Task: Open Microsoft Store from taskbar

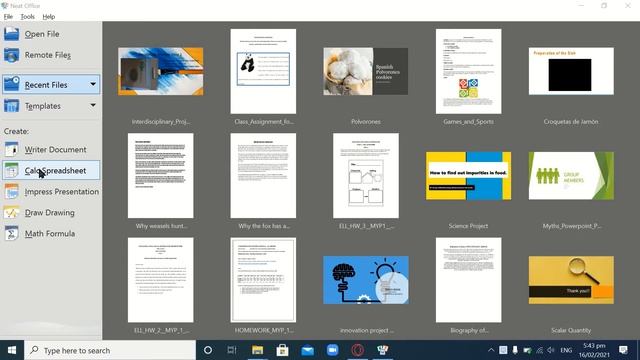Action: (x=282, y=350)
